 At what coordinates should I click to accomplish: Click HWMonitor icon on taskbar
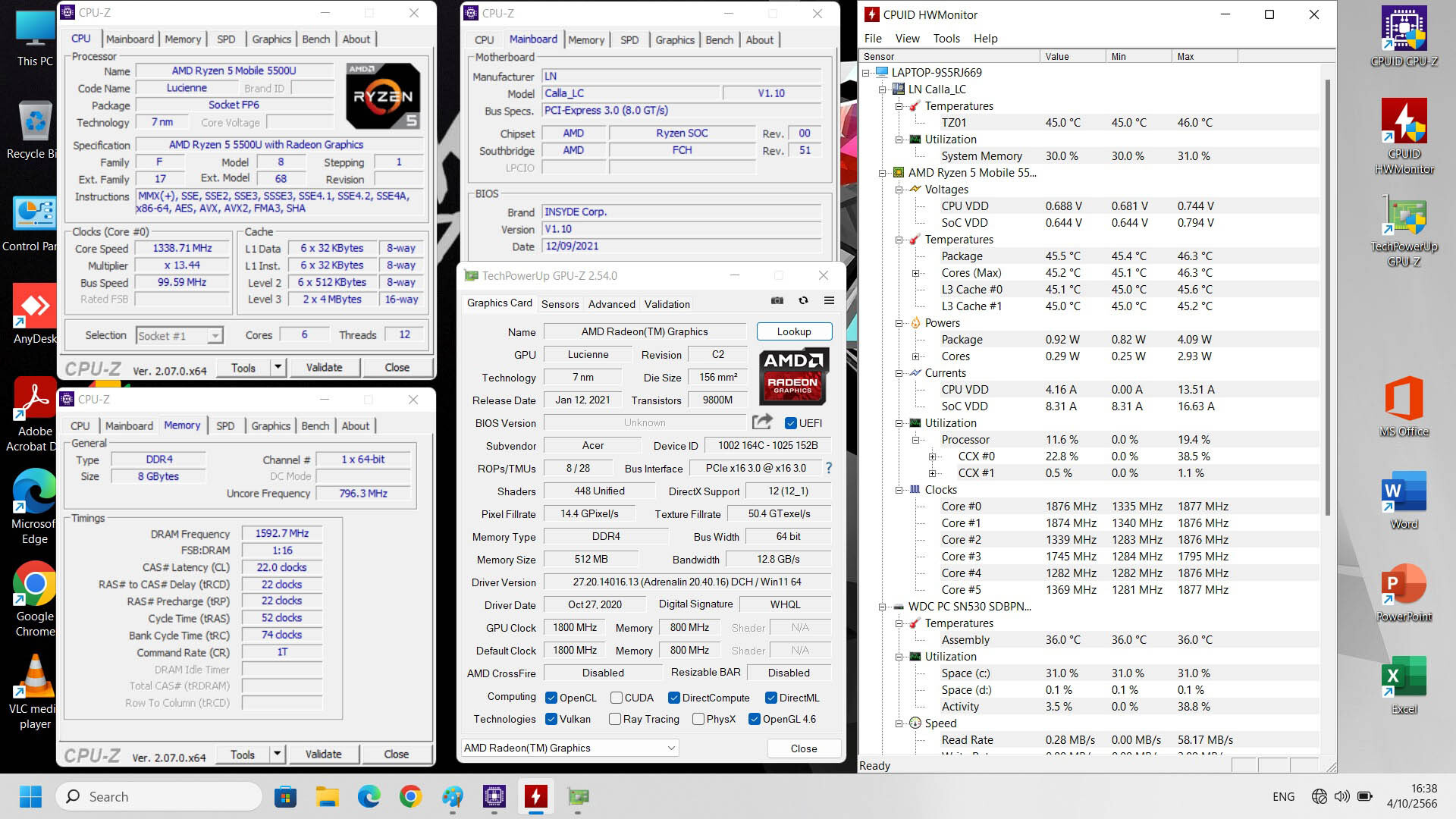536,796
